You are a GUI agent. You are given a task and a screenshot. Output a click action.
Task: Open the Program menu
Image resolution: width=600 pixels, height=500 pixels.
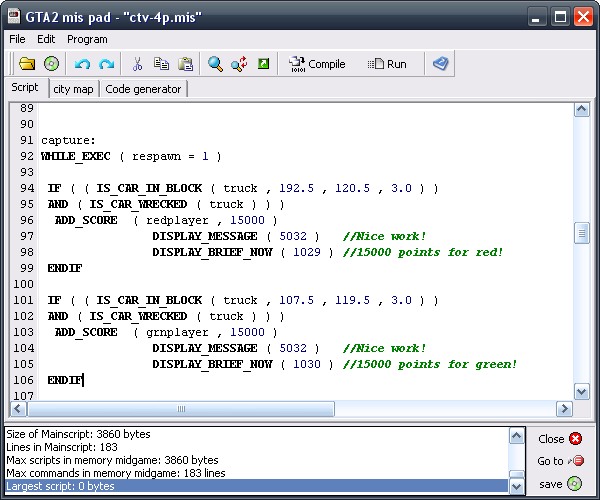click(x=87, y=39)
